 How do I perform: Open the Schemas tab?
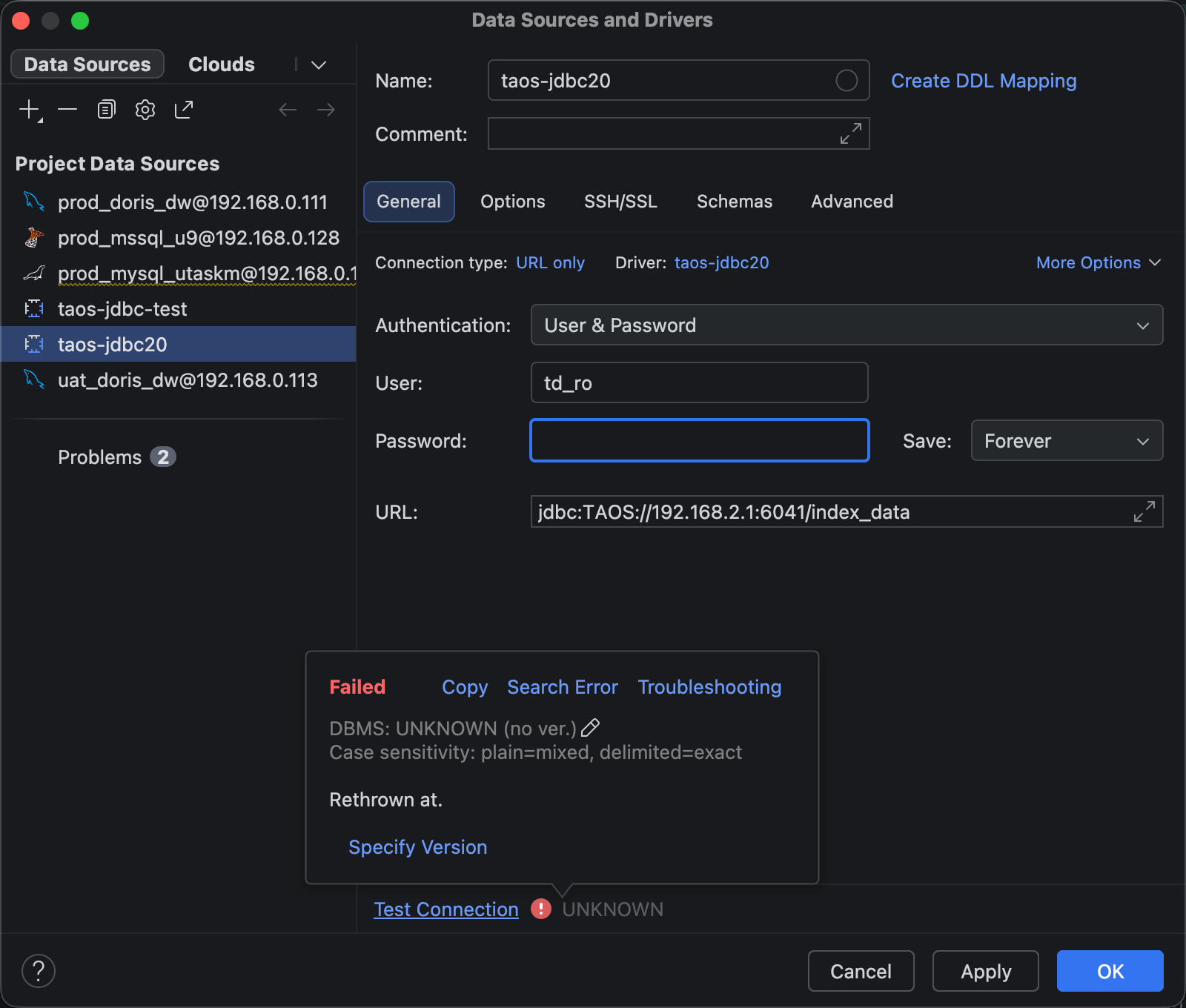pos(734,202)
